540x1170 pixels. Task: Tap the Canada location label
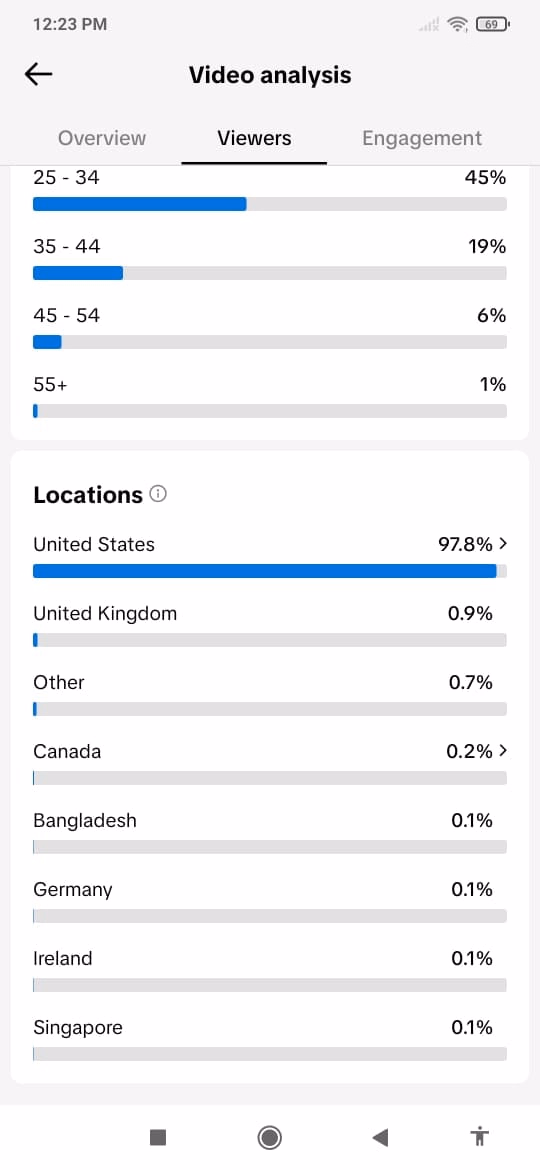coord(67,751)
